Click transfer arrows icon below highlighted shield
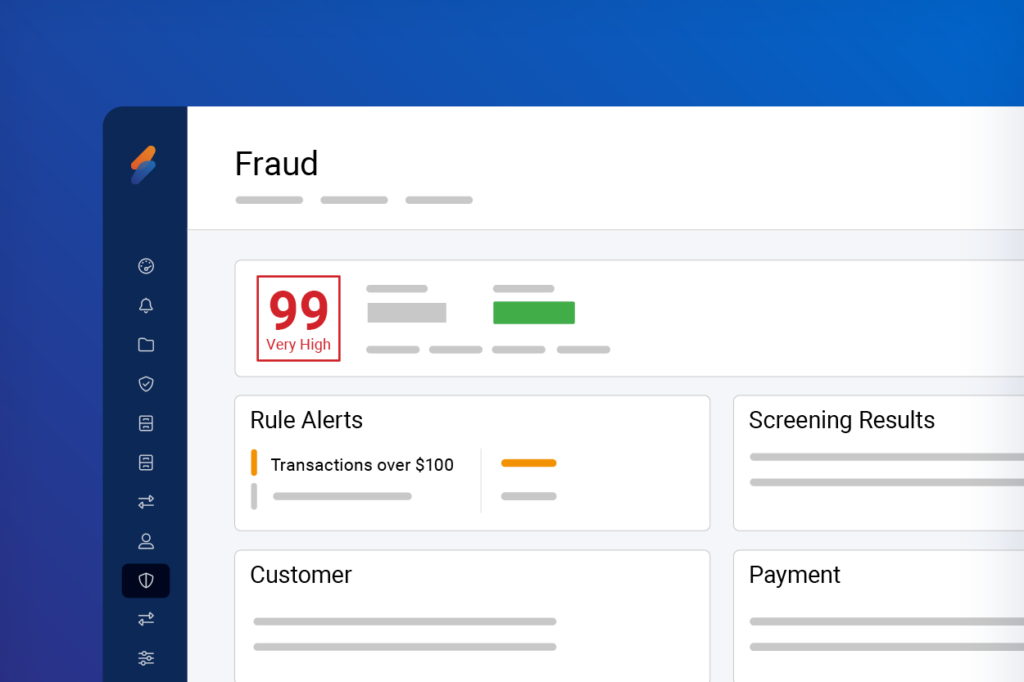 146,620
